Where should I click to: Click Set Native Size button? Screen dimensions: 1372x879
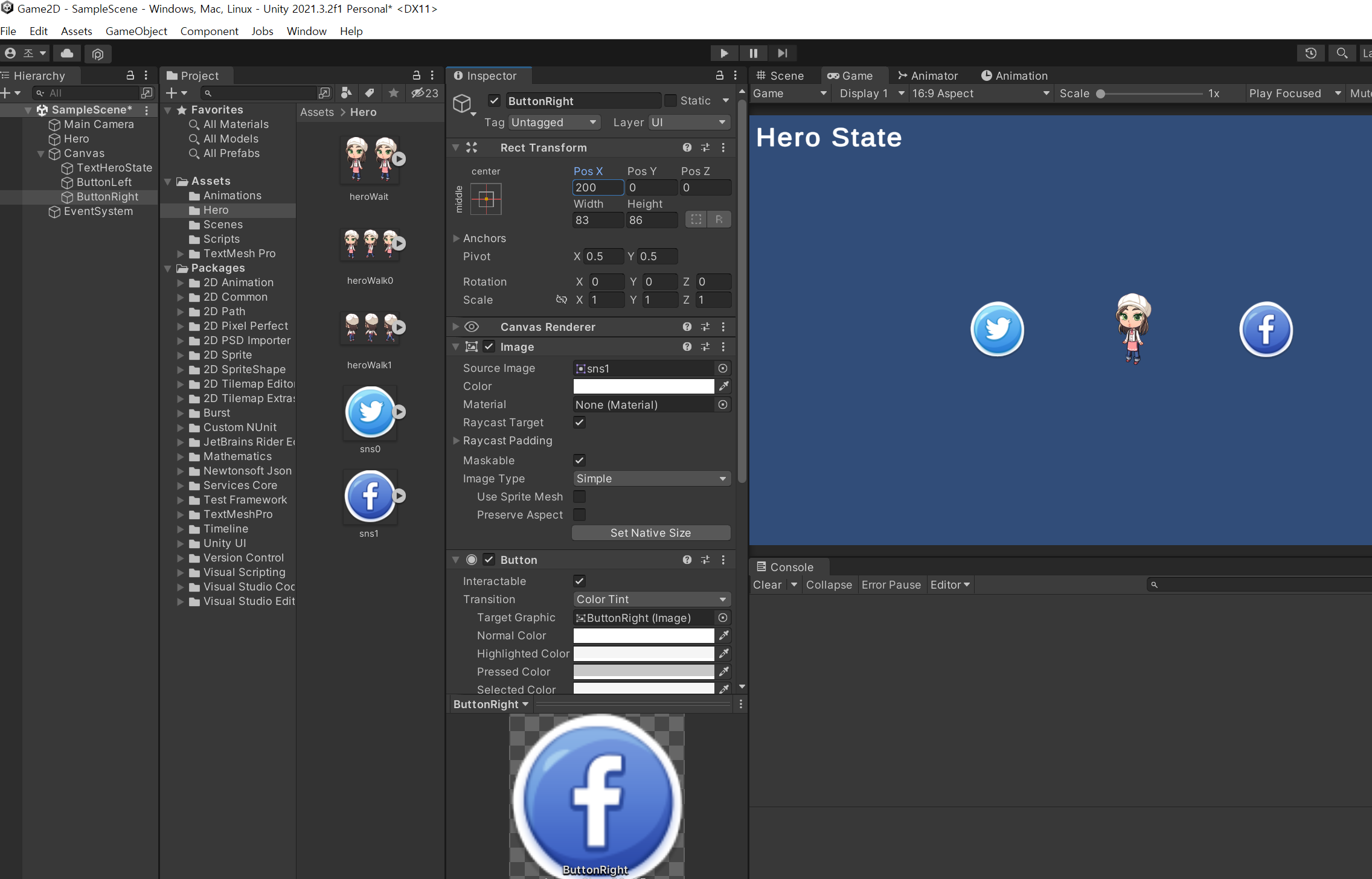coord(651,533)
